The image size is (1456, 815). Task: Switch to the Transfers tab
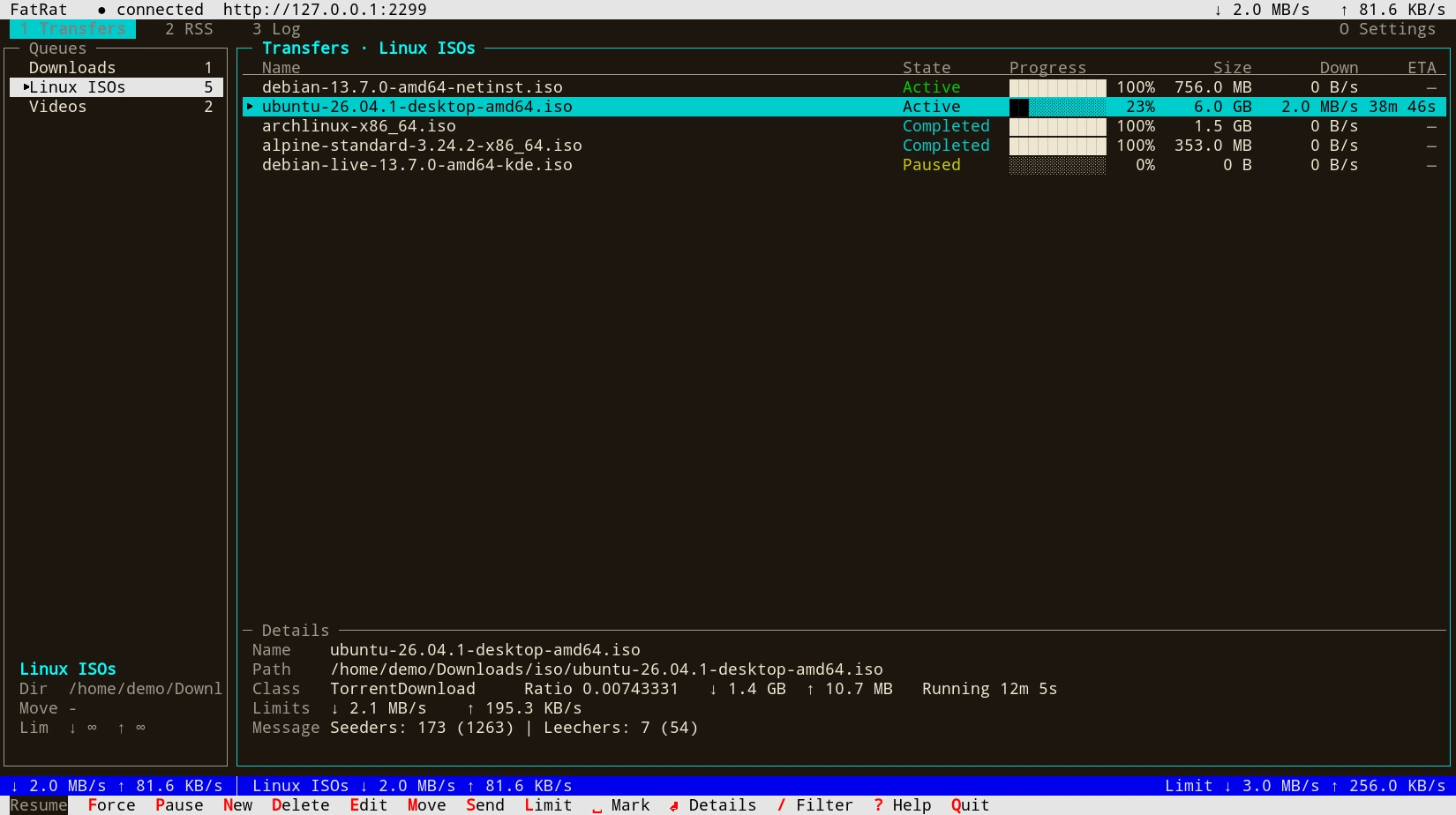coord(72,29)
